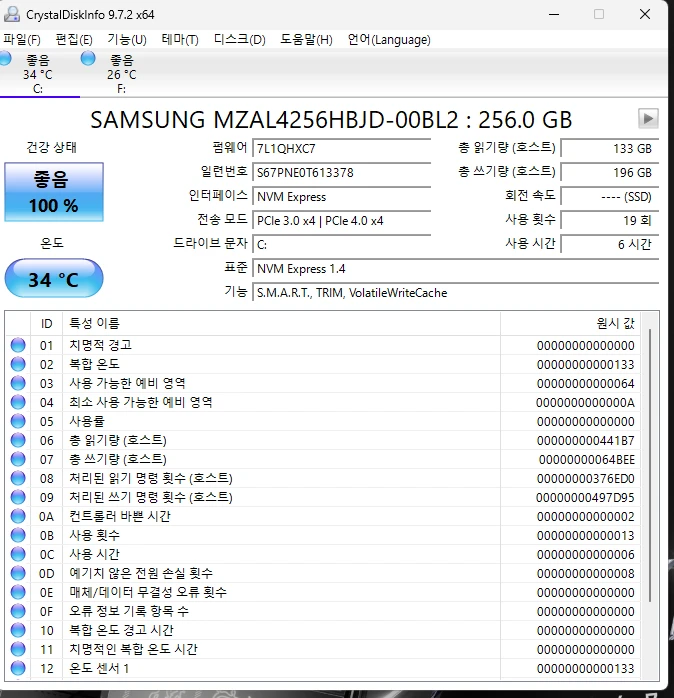This screenshot has height=698, width=674.
Task: Click raw value 000000000441B7
Action: (585, 440)
